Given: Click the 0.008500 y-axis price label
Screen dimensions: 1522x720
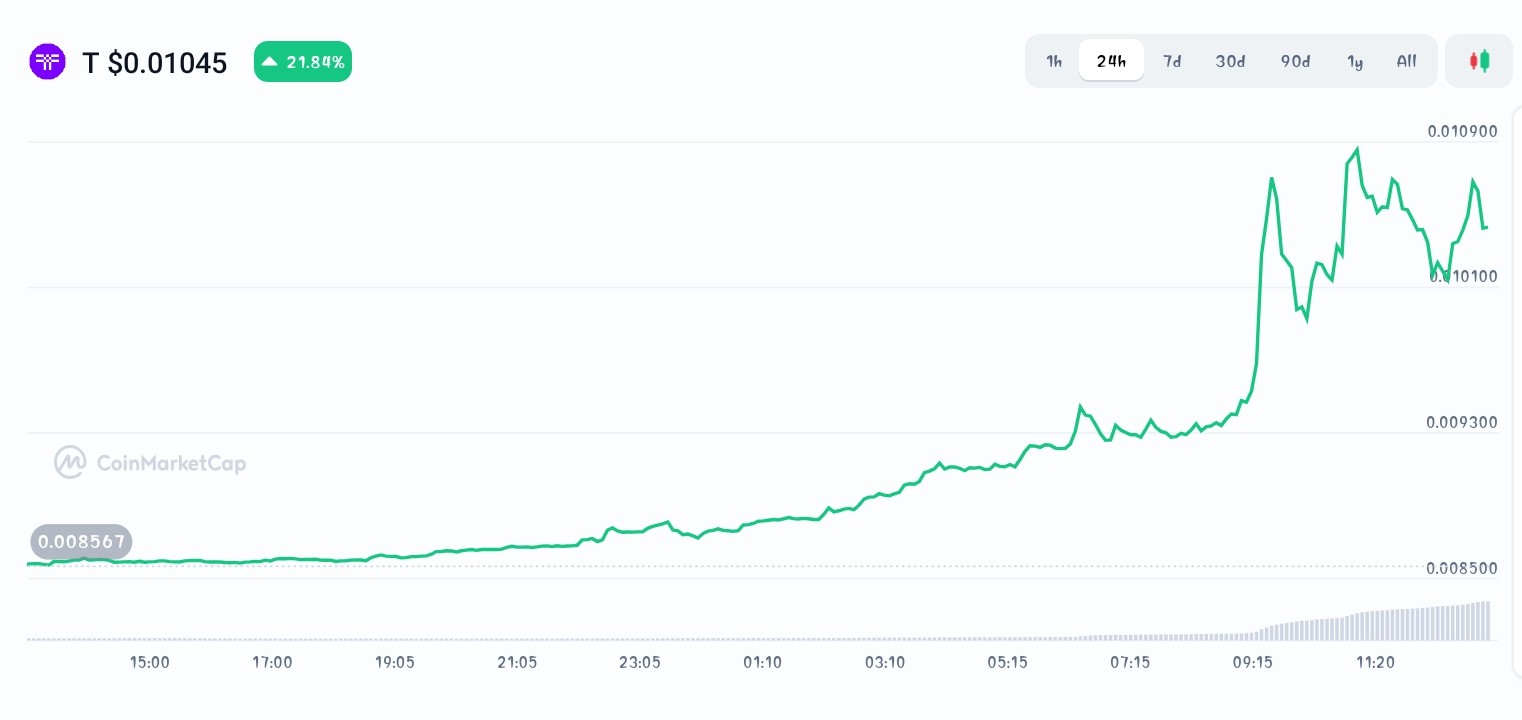Looking at the screenshot, I should point(1461,568).
